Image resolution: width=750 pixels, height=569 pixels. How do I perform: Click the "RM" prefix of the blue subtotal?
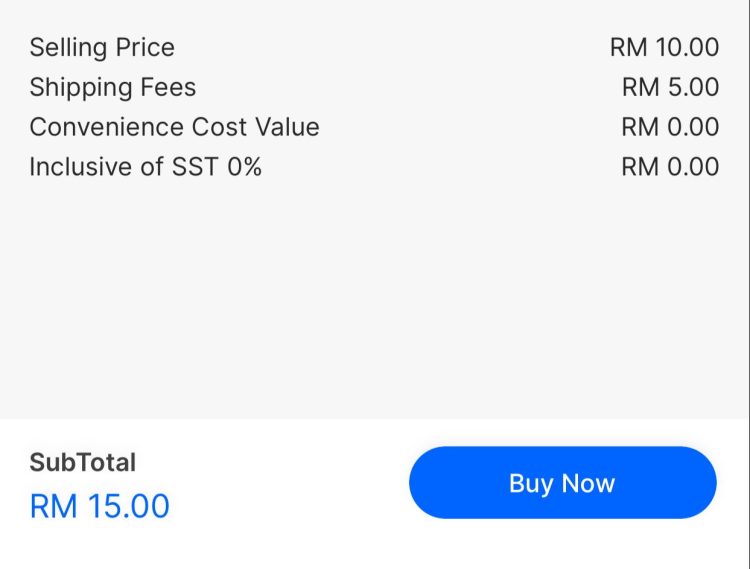point(53,506)
